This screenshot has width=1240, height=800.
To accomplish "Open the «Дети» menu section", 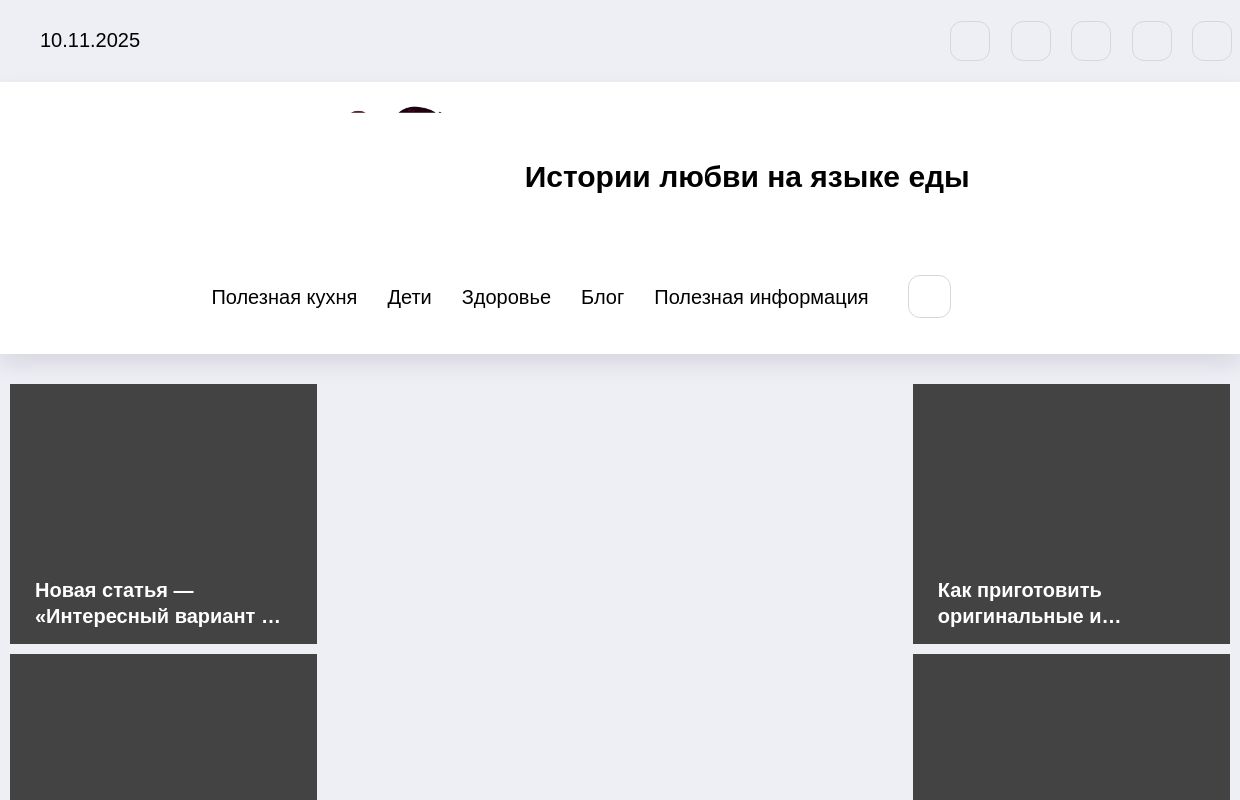I will [x=409, y=297].
